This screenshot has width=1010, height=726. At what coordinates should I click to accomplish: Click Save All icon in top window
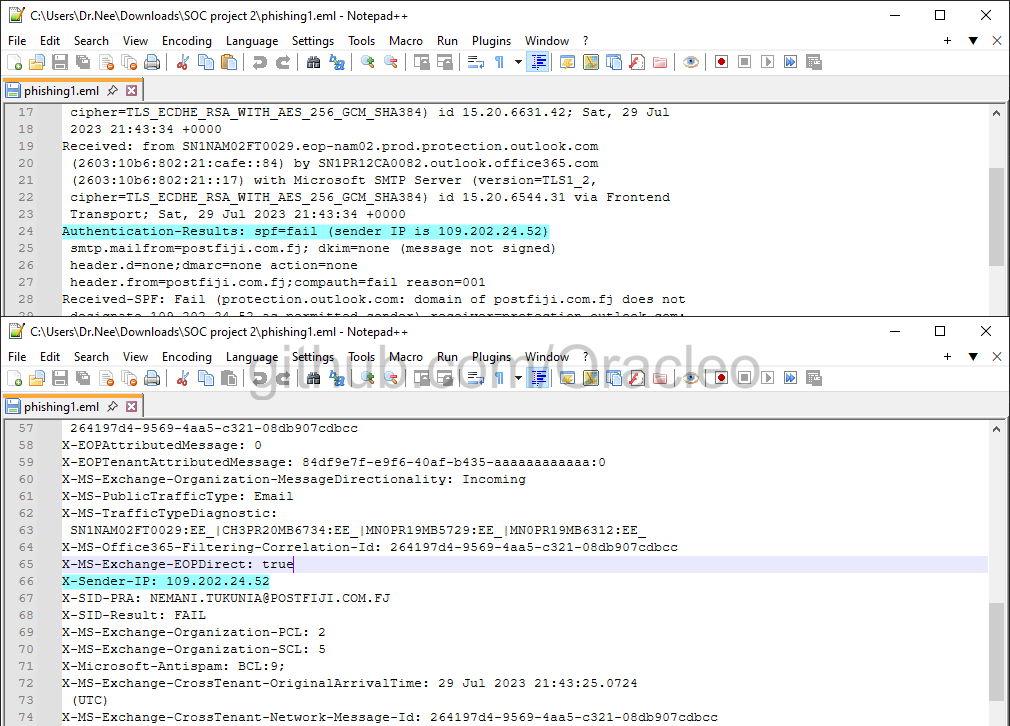coord(83,62)
